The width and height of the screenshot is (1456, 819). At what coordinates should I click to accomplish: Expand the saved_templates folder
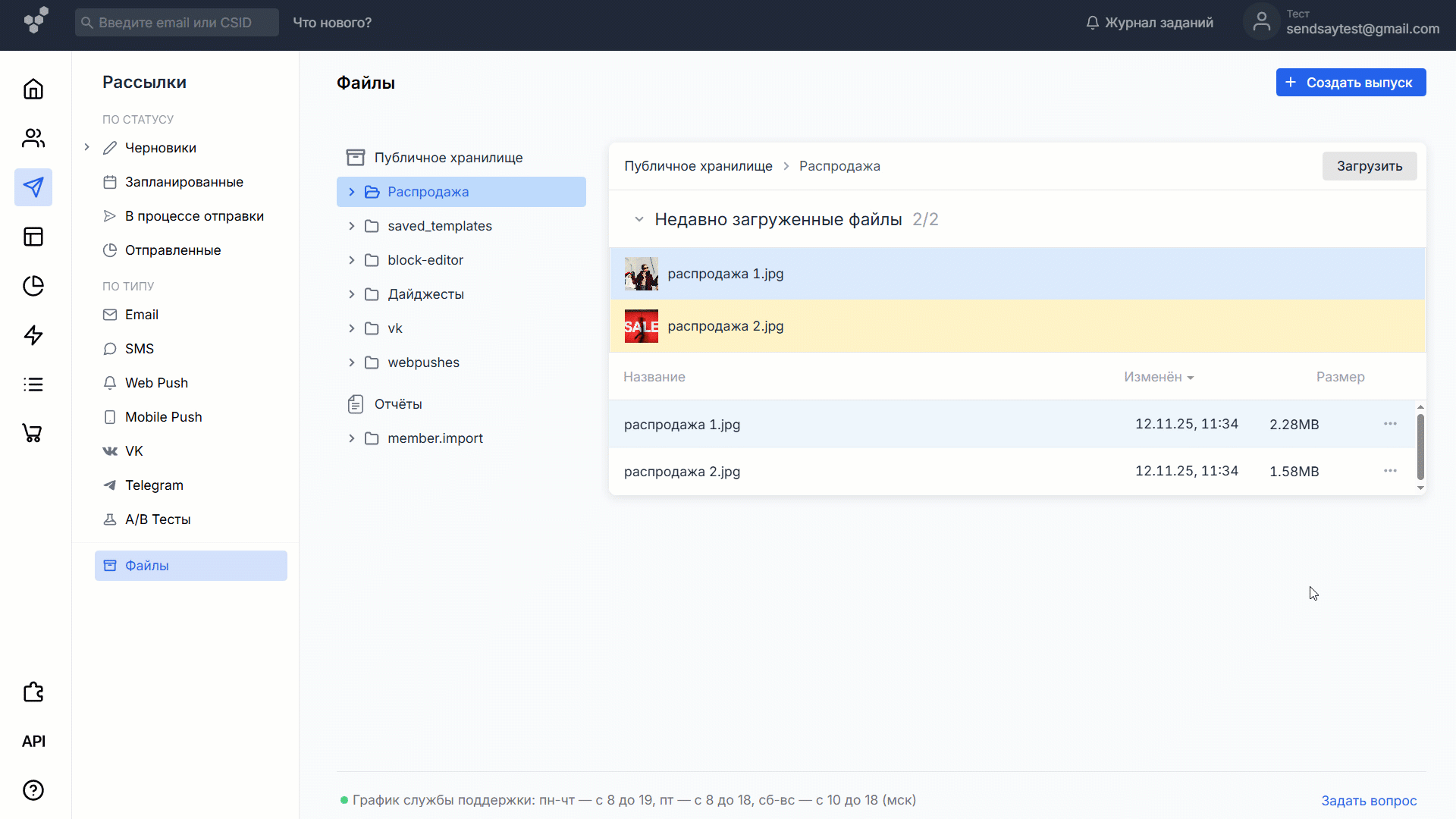[351, 226]
